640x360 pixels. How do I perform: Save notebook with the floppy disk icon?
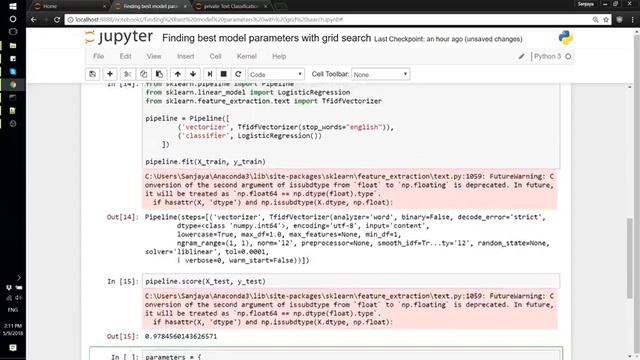93,74
